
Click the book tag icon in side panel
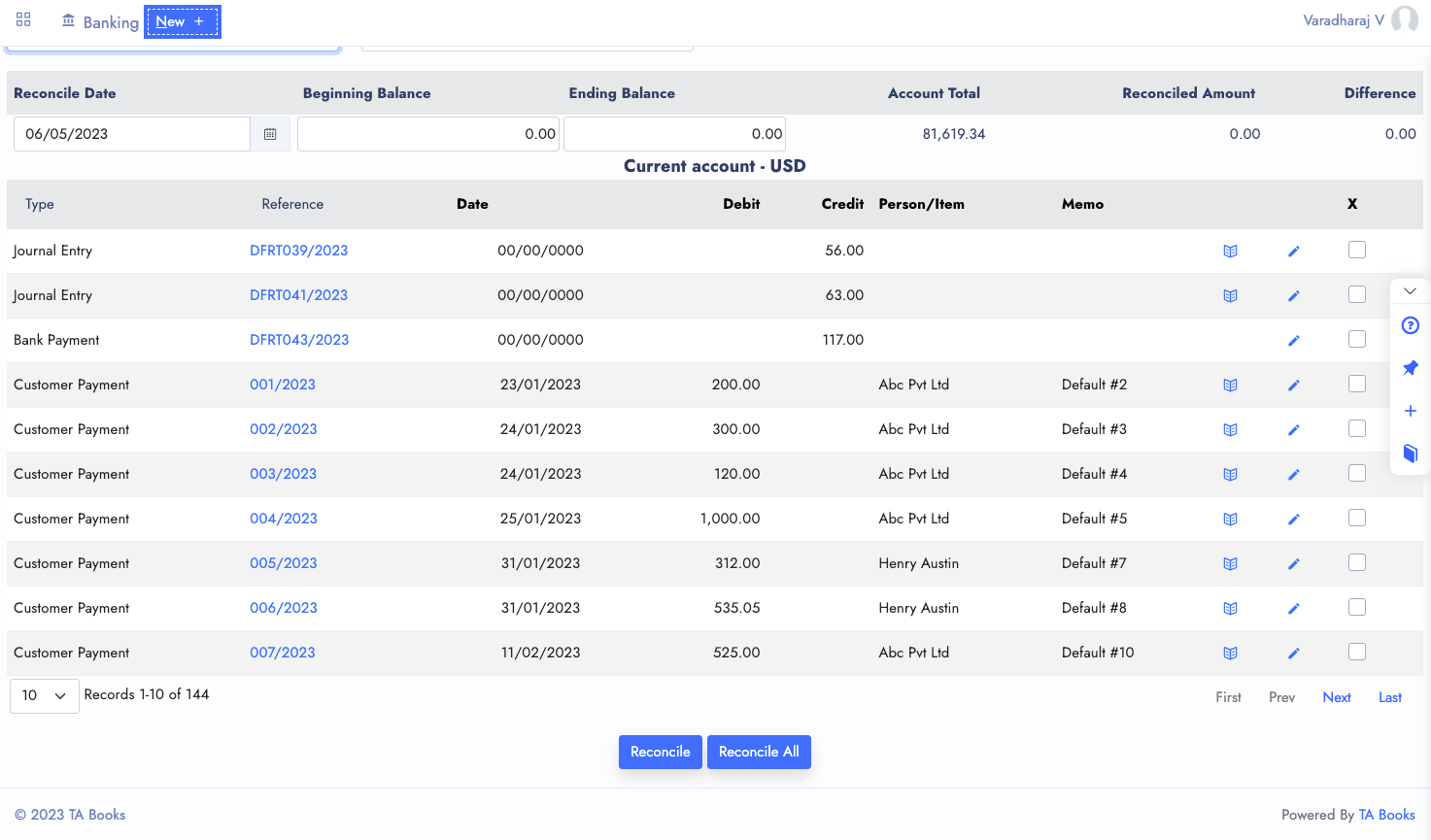pyautogui.click(x=1411, y=454)
